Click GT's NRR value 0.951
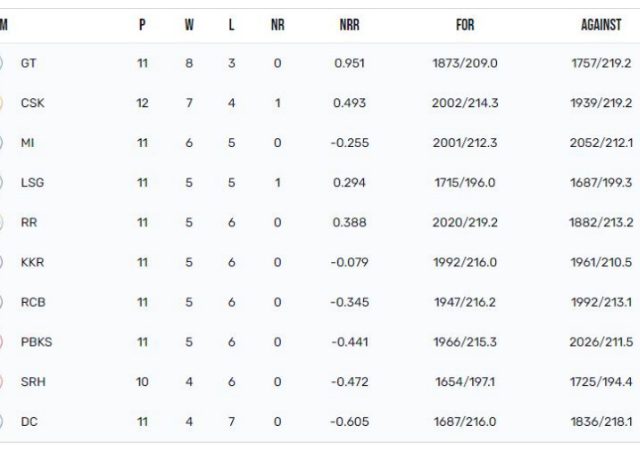Screen dimensions: 640x450 pos(349,63)
